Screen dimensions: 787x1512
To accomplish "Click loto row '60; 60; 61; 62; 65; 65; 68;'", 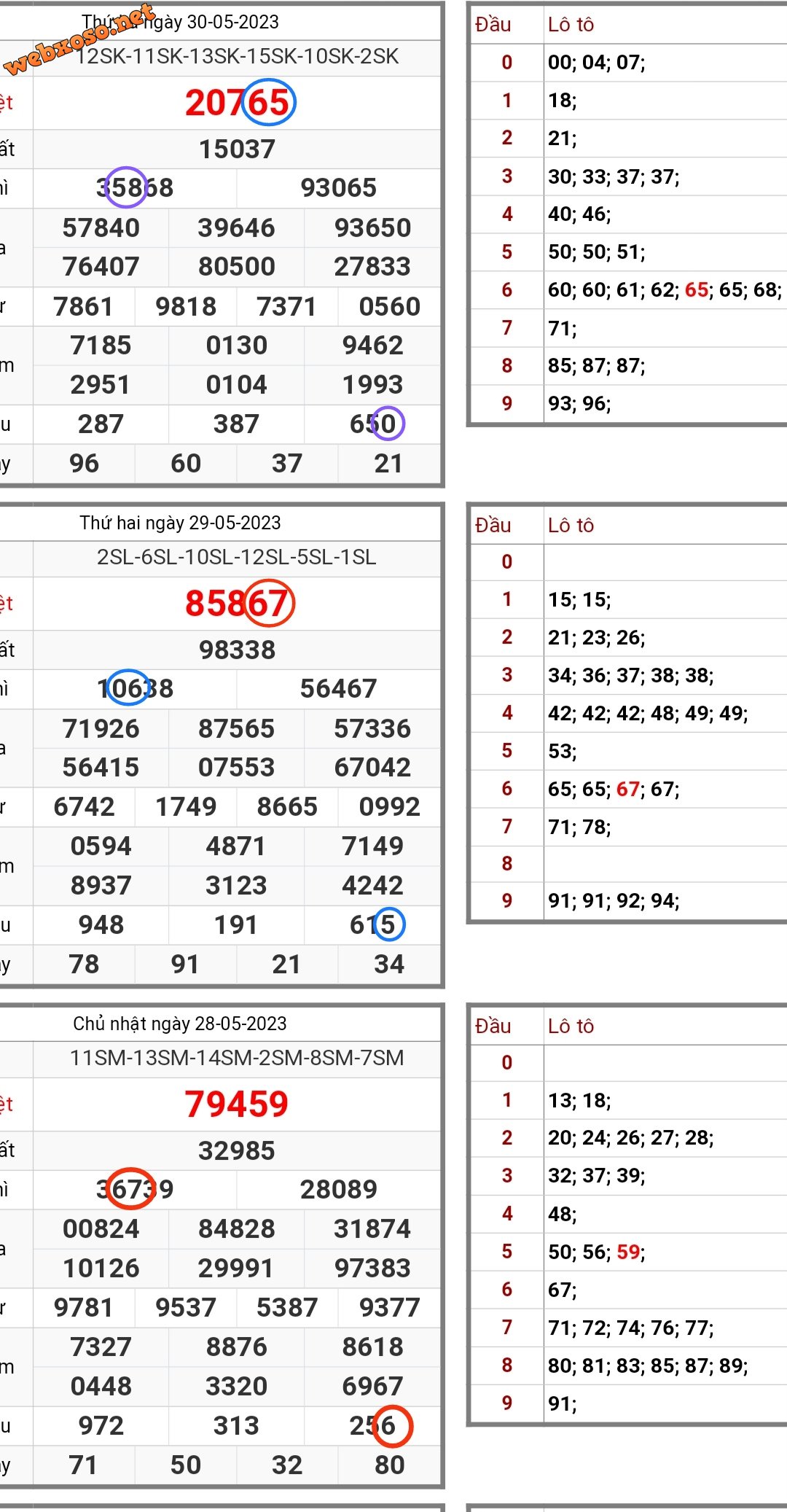I will 665,290.
